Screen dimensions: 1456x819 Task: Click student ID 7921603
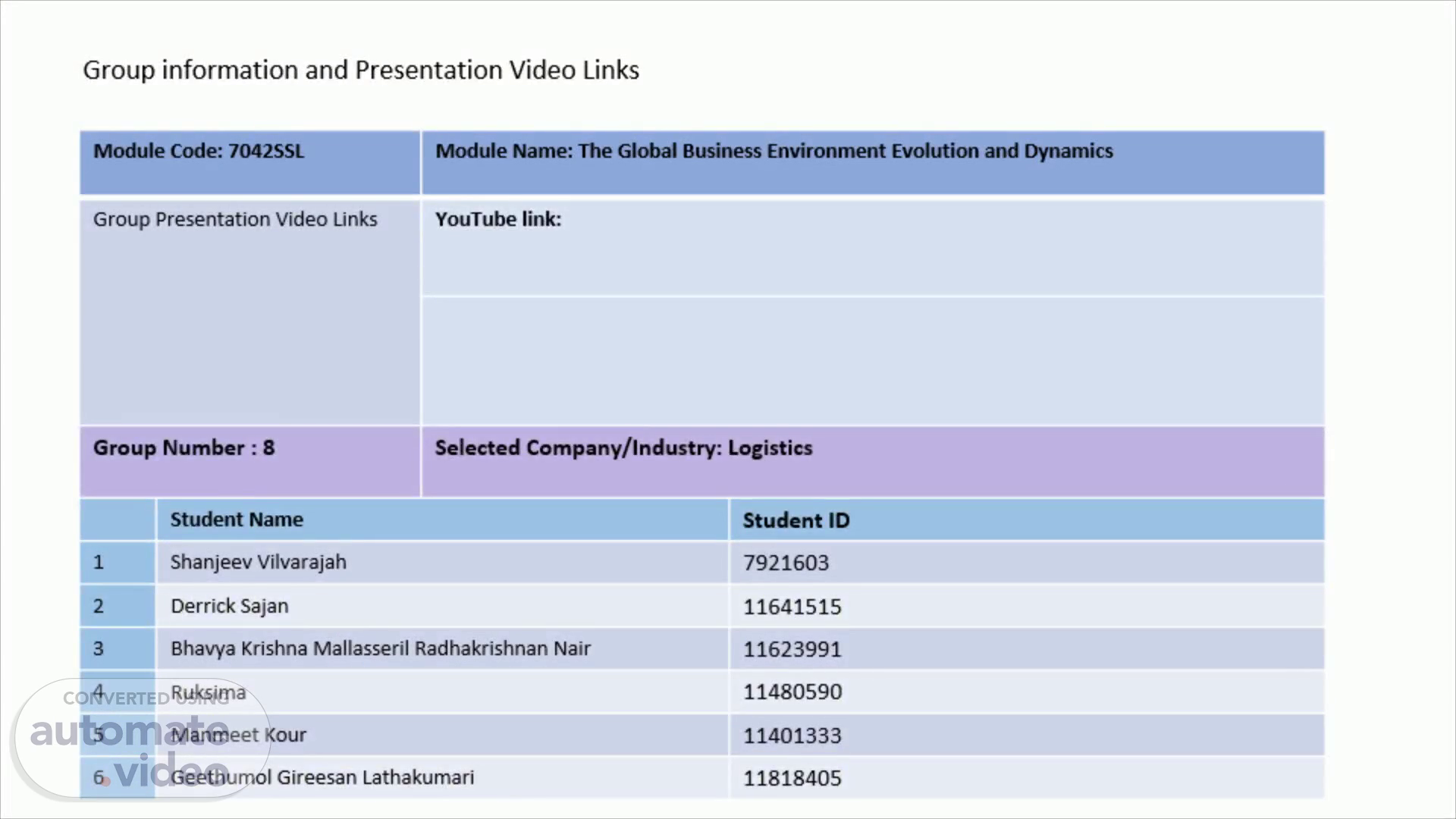[x=786, y=563]
